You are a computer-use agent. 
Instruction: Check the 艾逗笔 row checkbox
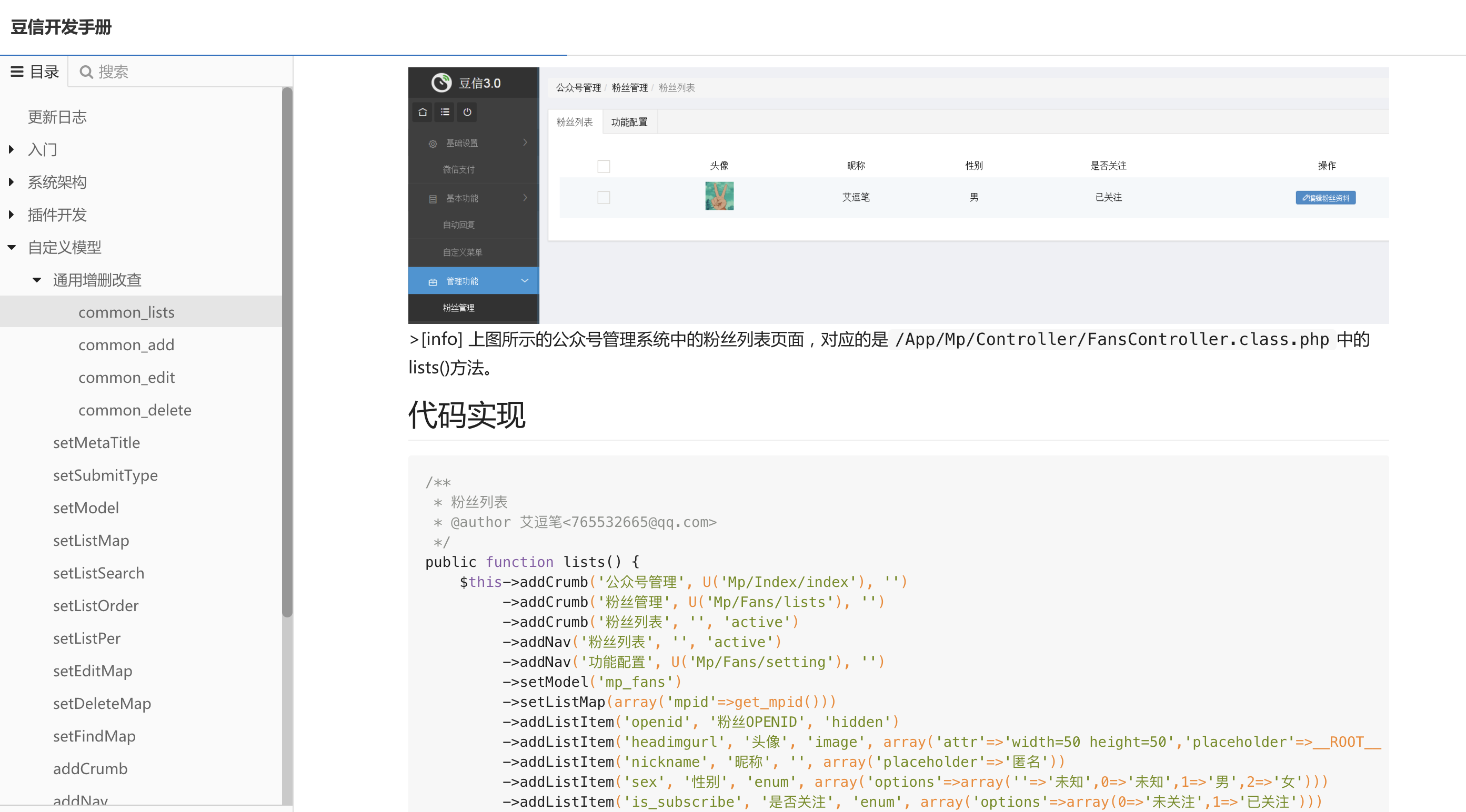(x=603, y=197)
